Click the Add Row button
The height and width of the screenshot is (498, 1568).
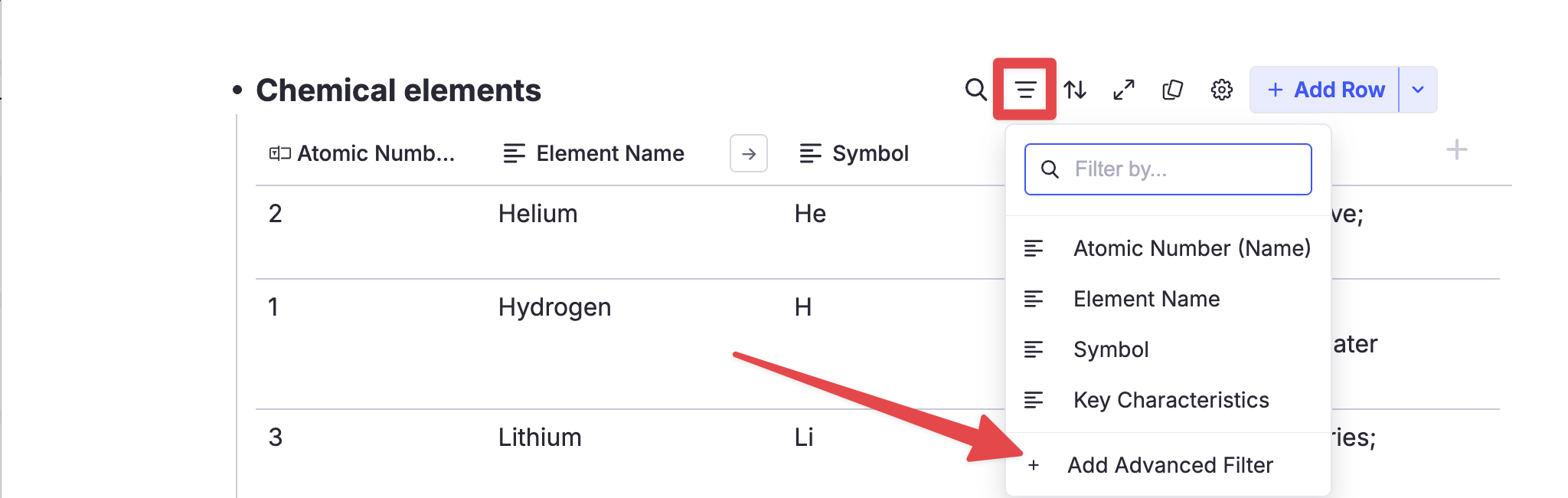tap(1326, 90)
